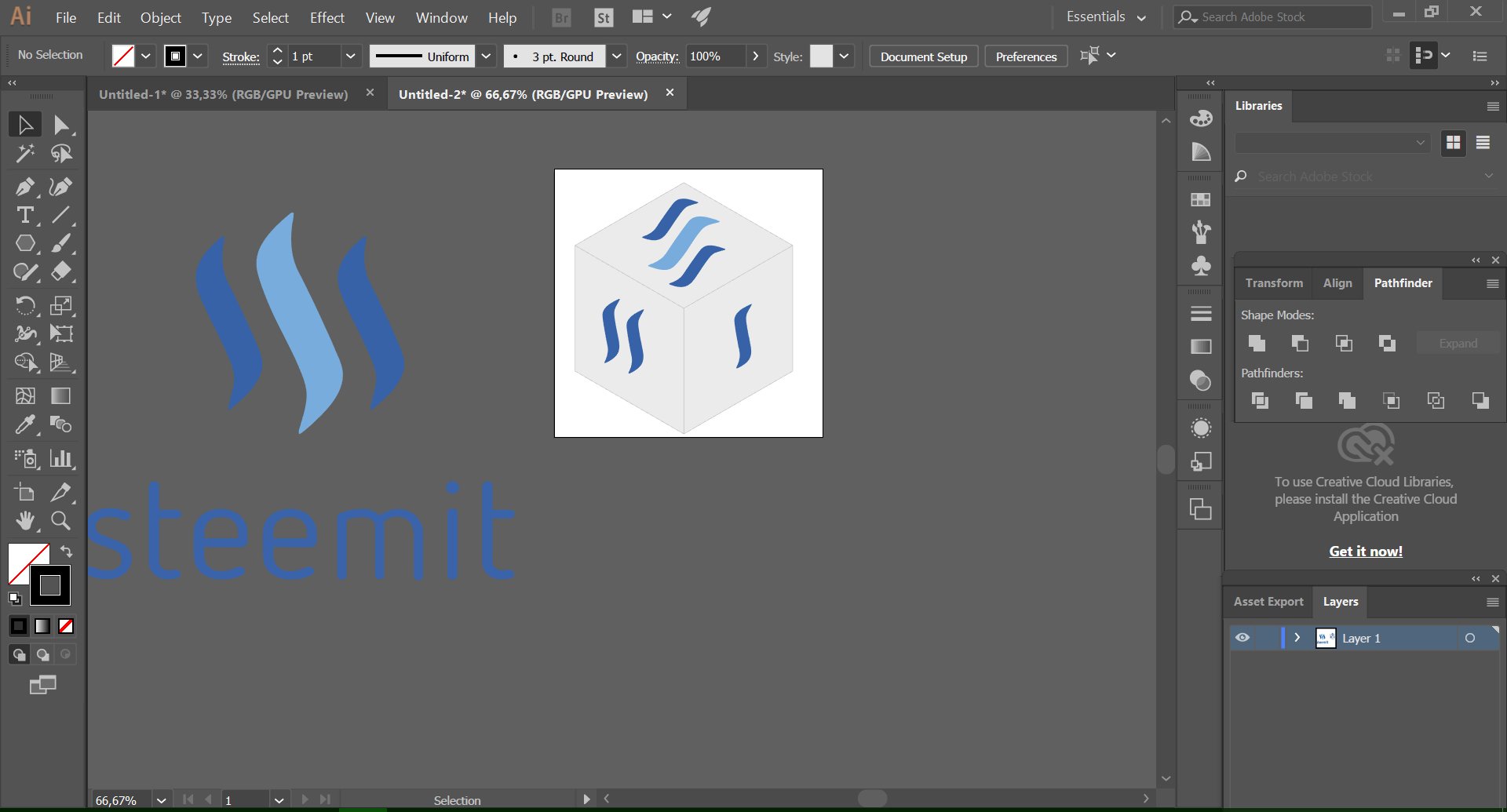Image resolution: width=1507 pixels, height=812 pixels.
Task: Open the stroke color dropdown
Action: tap(198, 56)
